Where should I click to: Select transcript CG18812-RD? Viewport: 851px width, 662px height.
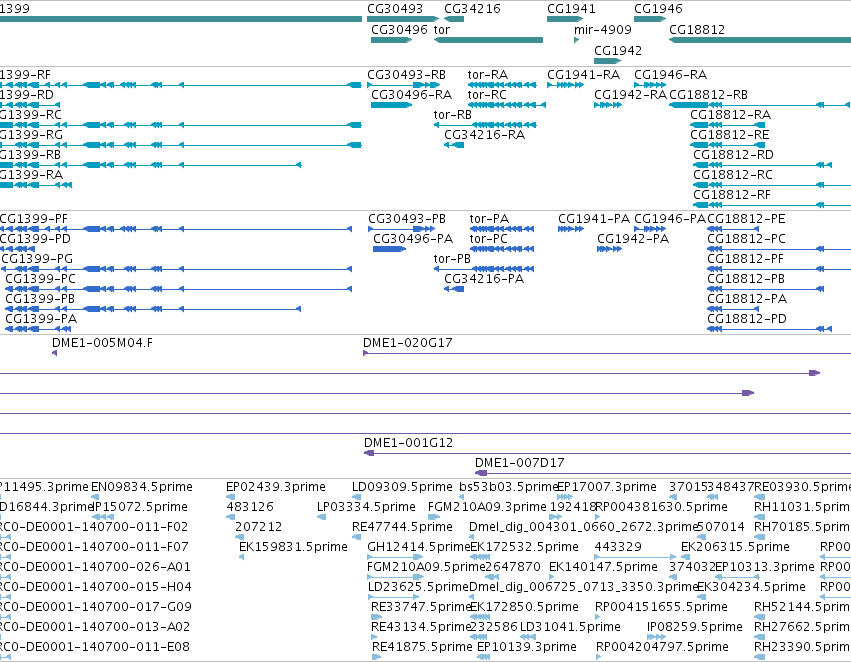(x=733, y=155)
